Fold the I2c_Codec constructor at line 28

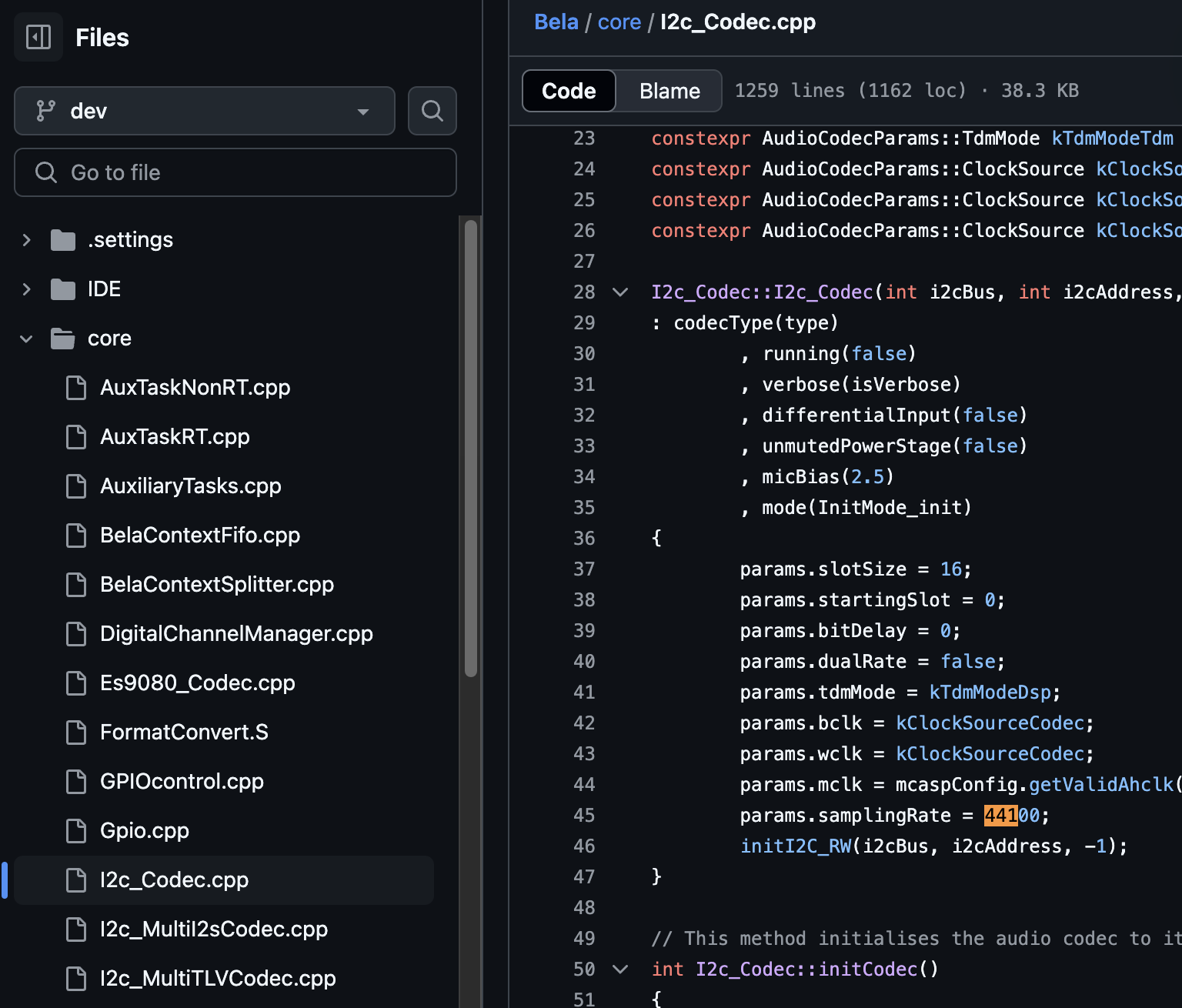[x=620, y=292]
